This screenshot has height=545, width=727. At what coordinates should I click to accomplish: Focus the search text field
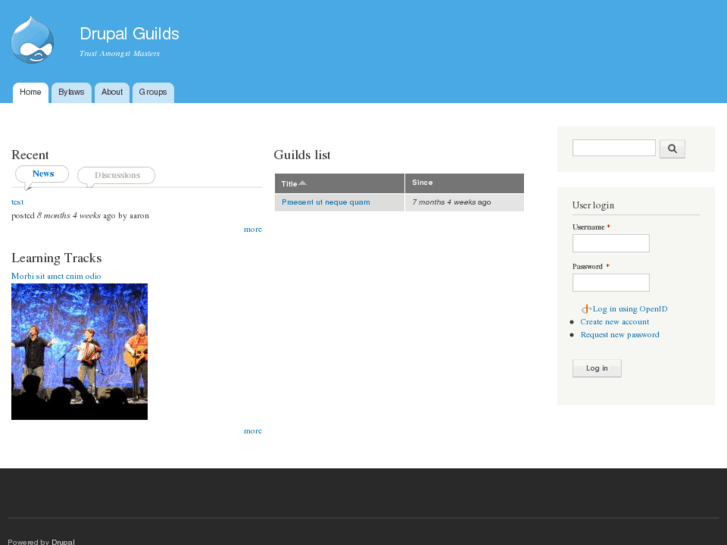(x=614, y=148)
